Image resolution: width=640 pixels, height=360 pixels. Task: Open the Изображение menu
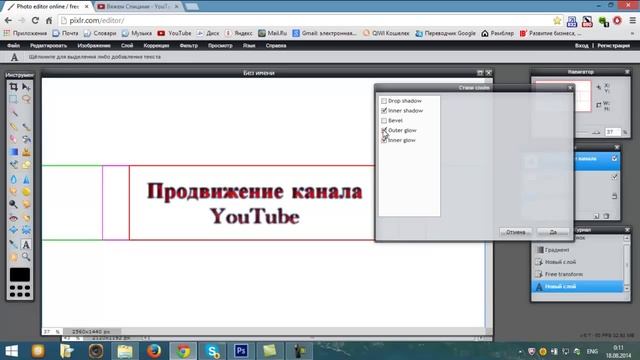coord(94,46)
